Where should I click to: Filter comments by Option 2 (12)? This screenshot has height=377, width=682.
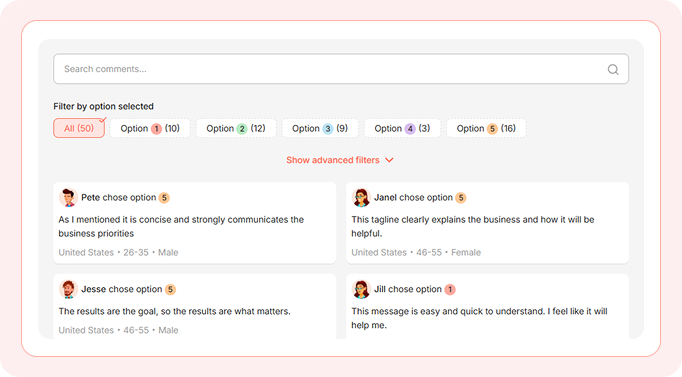pyautogui.click(x=236, y=128)
